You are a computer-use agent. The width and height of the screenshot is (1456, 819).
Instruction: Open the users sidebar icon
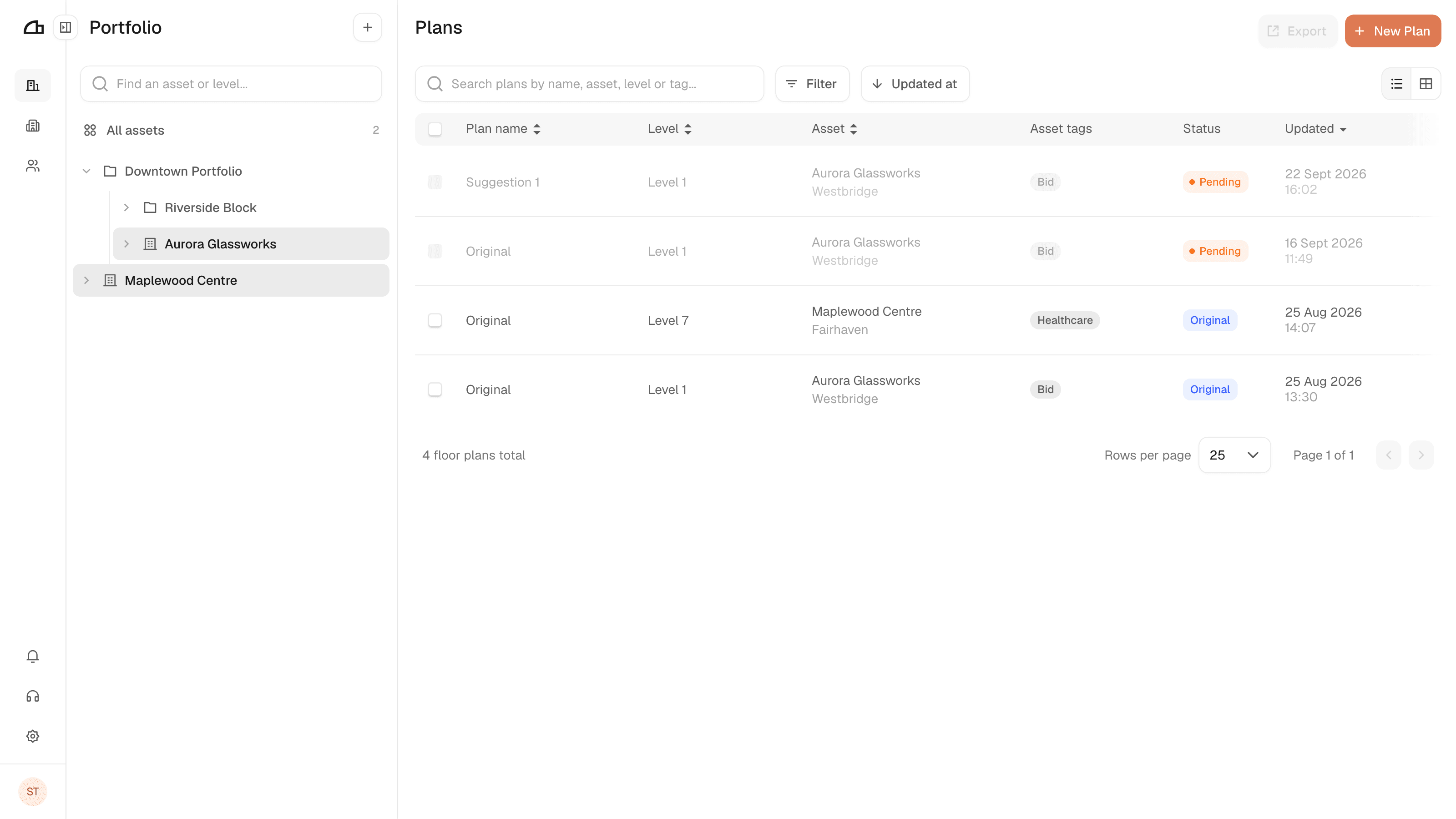33,166
